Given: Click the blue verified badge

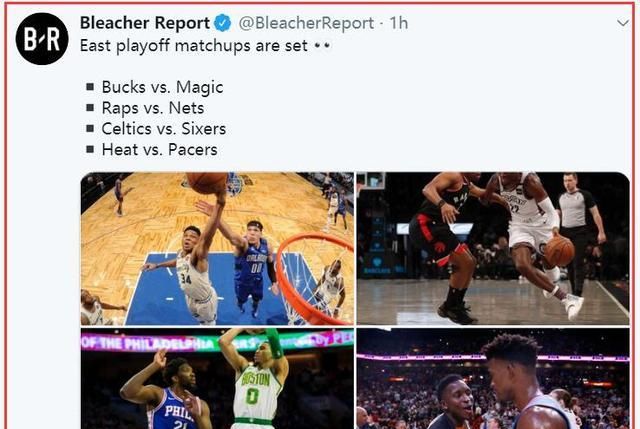Looking at the screenshot, I should coord(222,23).
